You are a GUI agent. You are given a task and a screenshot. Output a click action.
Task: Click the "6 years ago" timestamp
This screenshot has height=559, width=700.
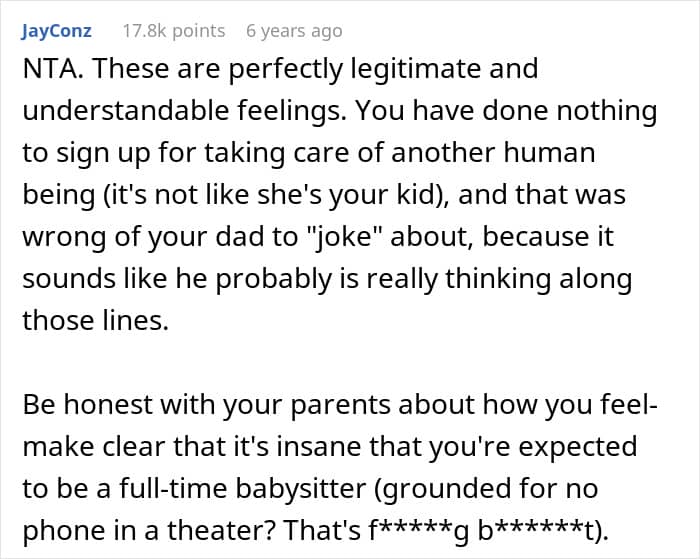pos(294,31)
